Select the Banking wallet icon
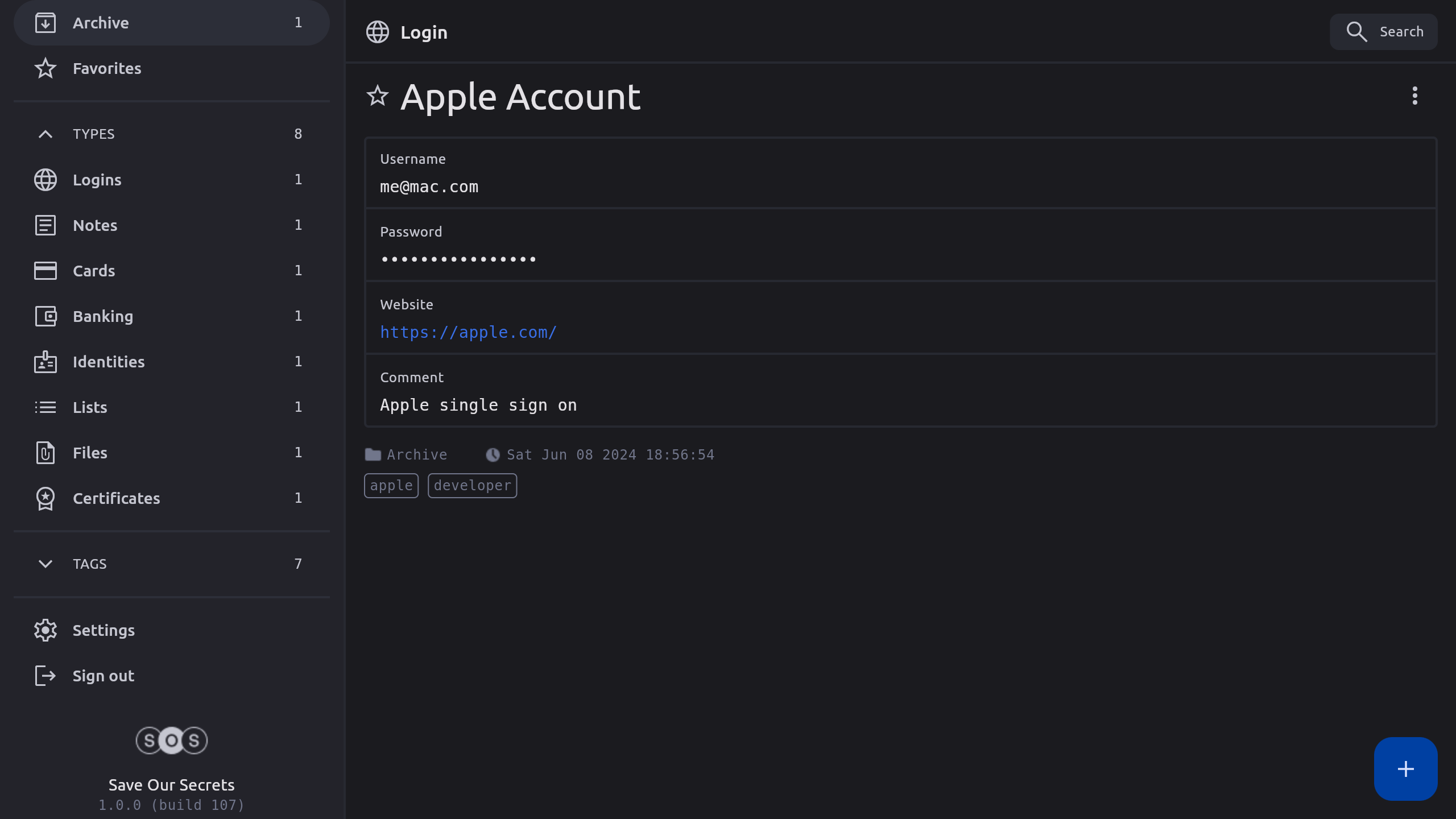 (45, 316)
